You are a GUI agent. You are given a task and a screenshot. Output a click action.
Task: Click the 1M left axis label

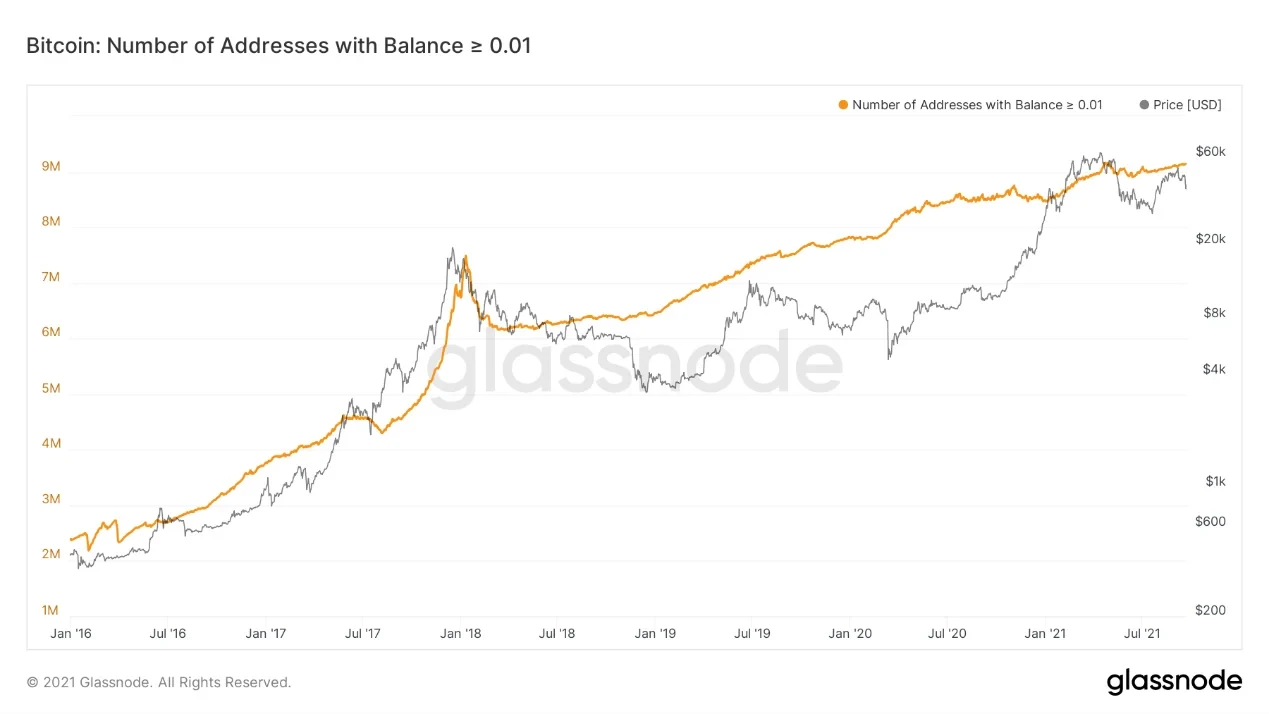pyautogui.click(x=51, y=610)
